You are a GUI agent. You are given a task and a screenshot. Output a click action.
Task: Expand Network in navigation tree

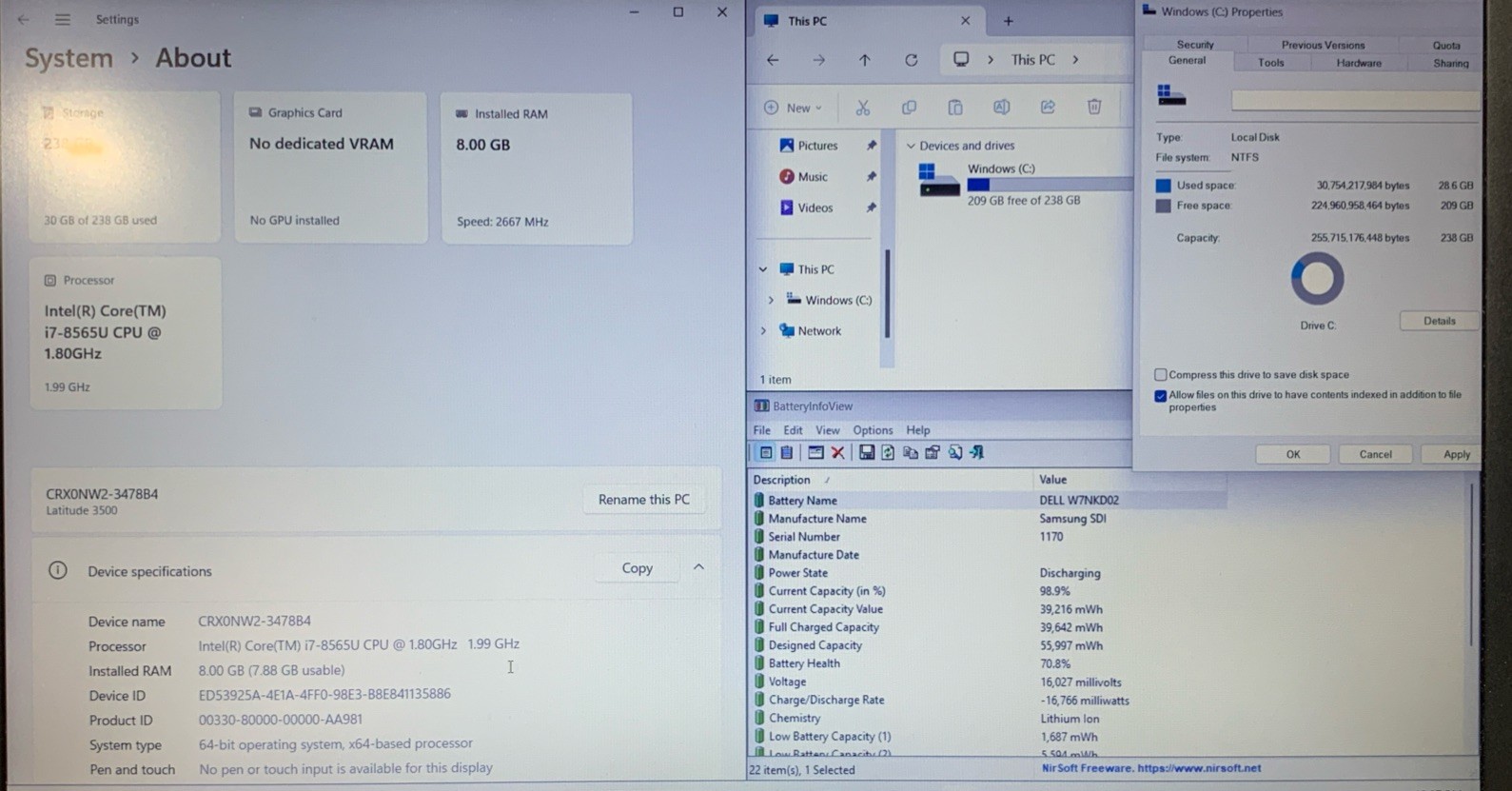pyautogui.click(x=762, y=331)
